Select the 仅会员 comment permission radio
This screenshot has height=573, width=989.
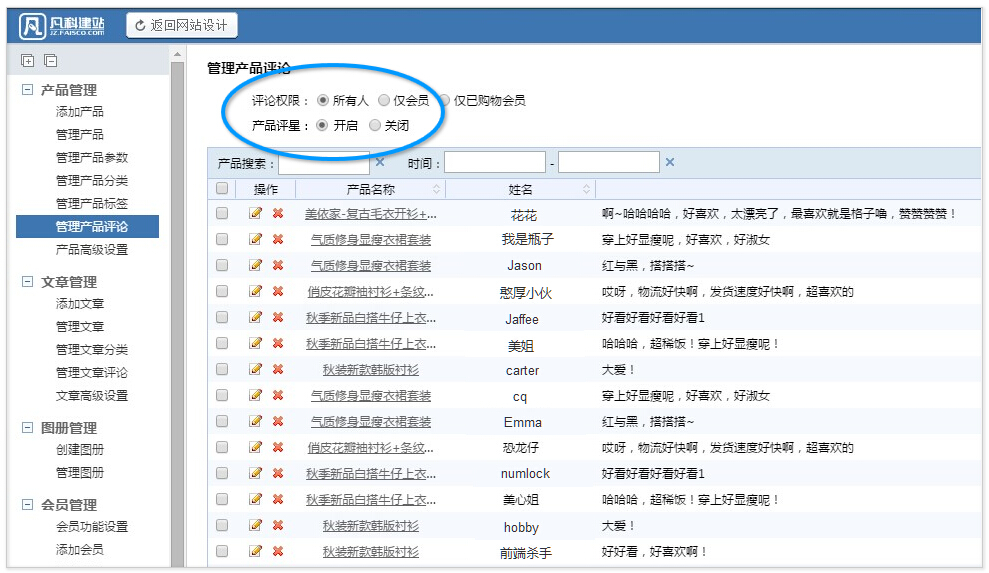coord(384,100)
